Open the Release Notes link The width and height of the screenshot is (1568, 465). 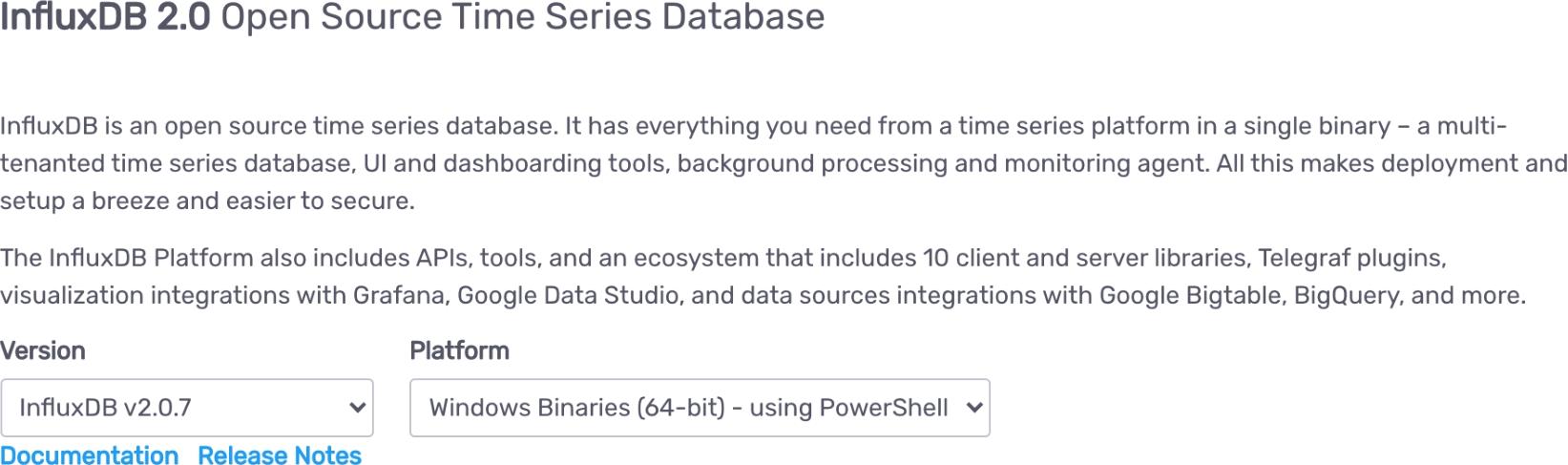(280, 455)
